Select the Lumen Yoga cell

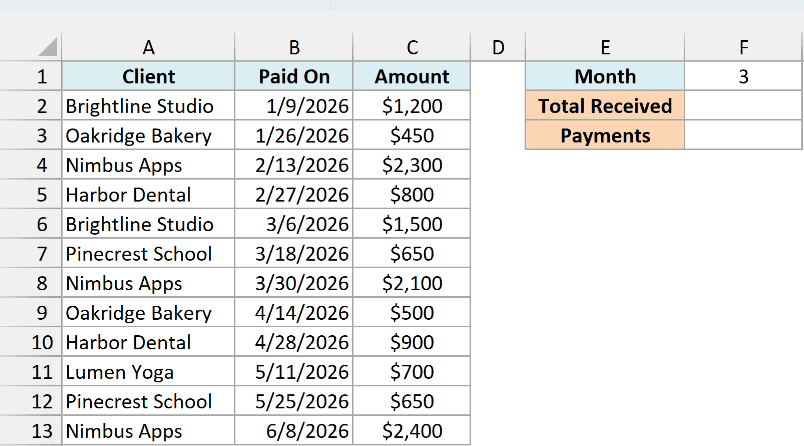point(148,372)
